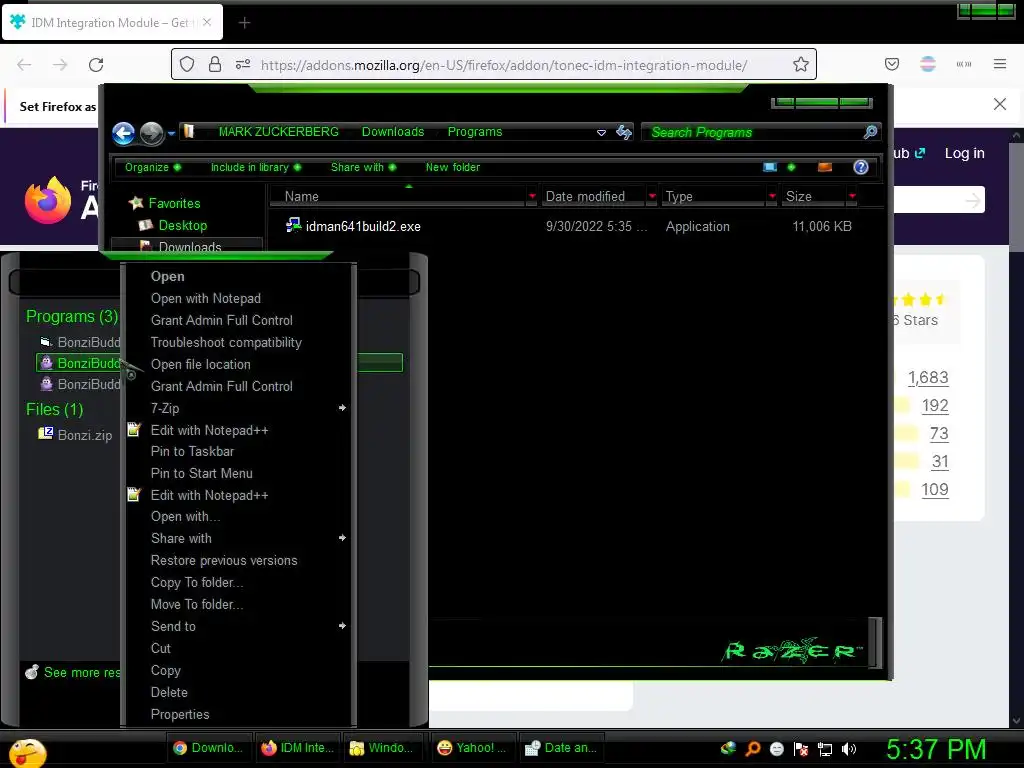This screenshot has width=1024, height=768.
Task: Expand the 7-Zip submenu
Action: 238,409
